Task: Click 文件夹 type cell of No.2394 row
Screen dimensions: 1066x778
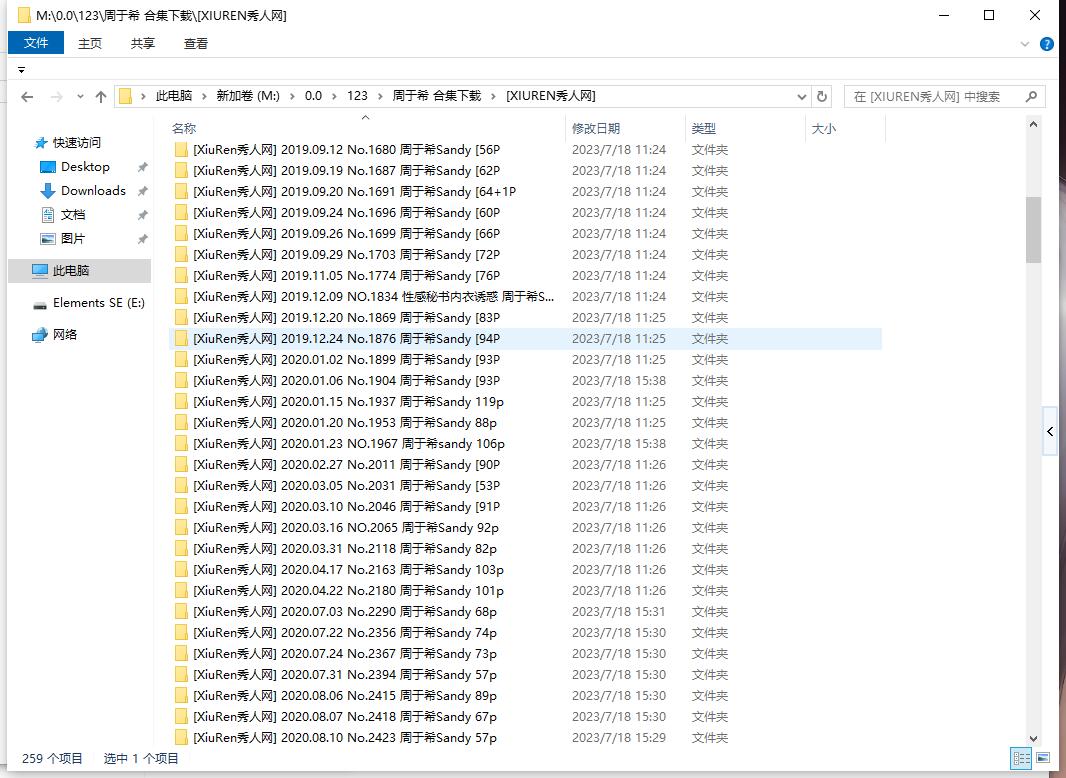Action: click(710, 675)
